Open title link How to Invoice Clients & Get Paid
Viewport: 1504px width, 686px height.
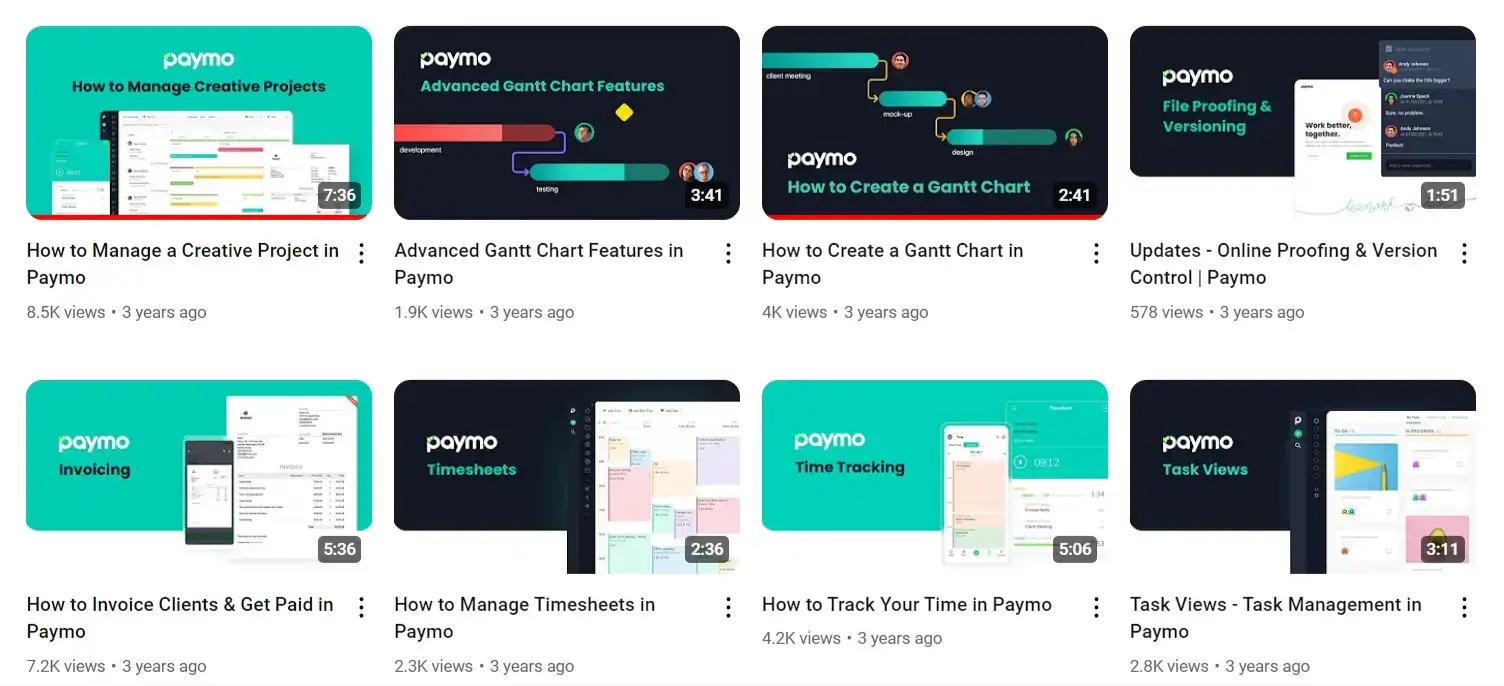180,618
